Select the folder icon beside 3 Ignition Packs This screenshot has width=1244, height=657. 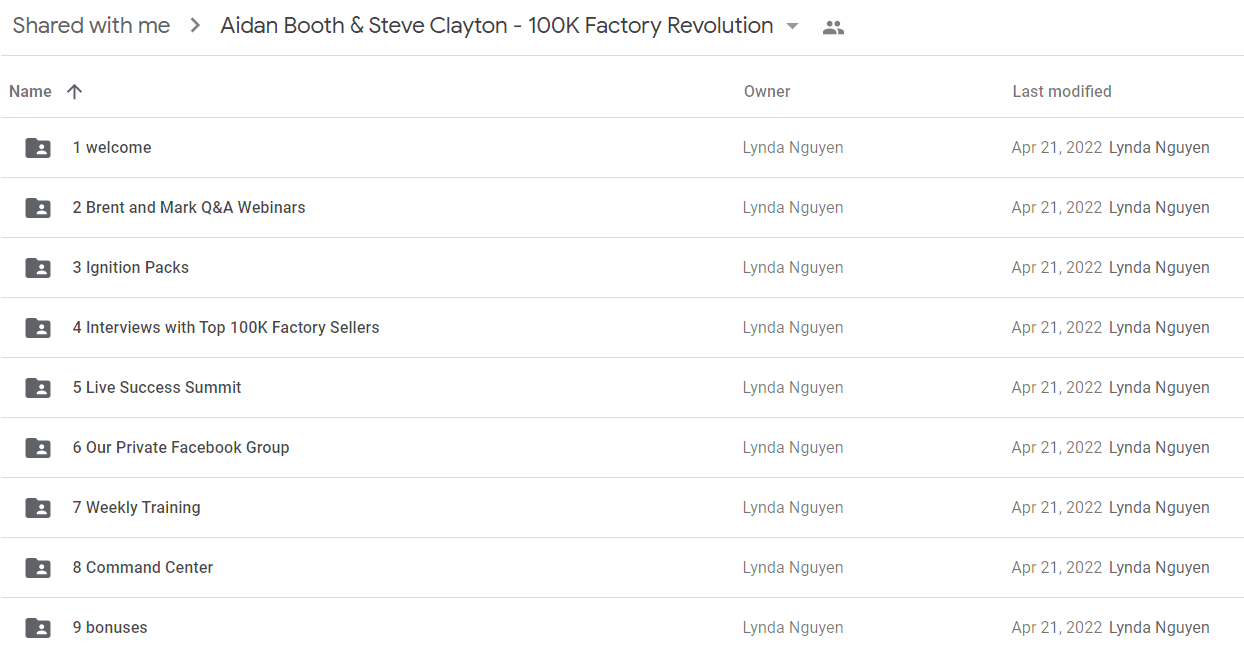[38, 268]
